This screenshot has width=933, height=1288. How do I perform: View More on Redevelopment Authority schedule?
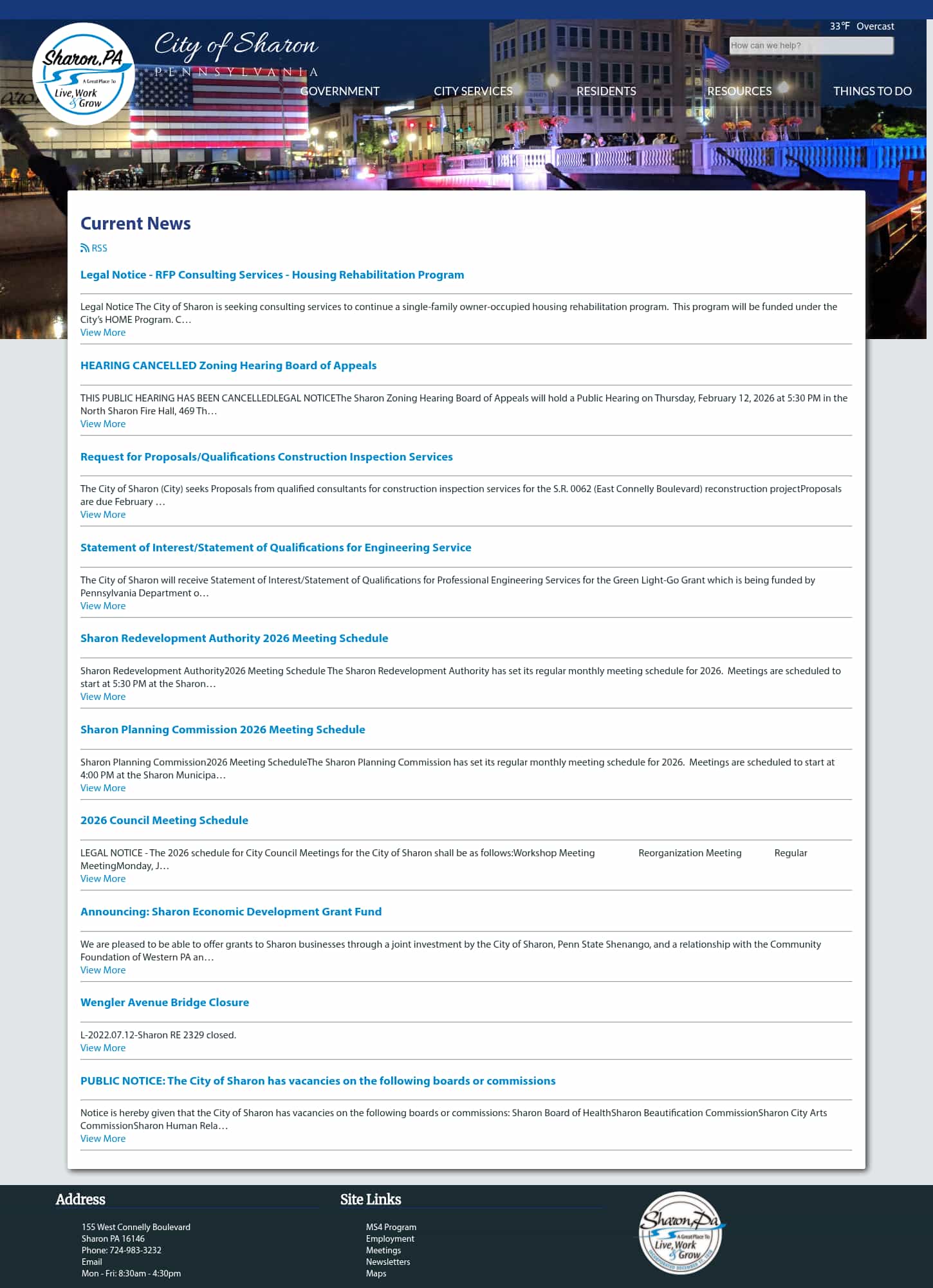tap(103, 697)
